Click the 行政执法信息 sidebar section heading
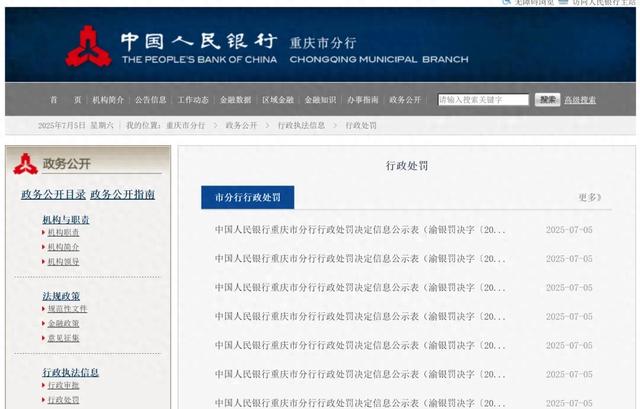This screenshot has width=640, height=409. pyautogui.click(x=71, y=372)
